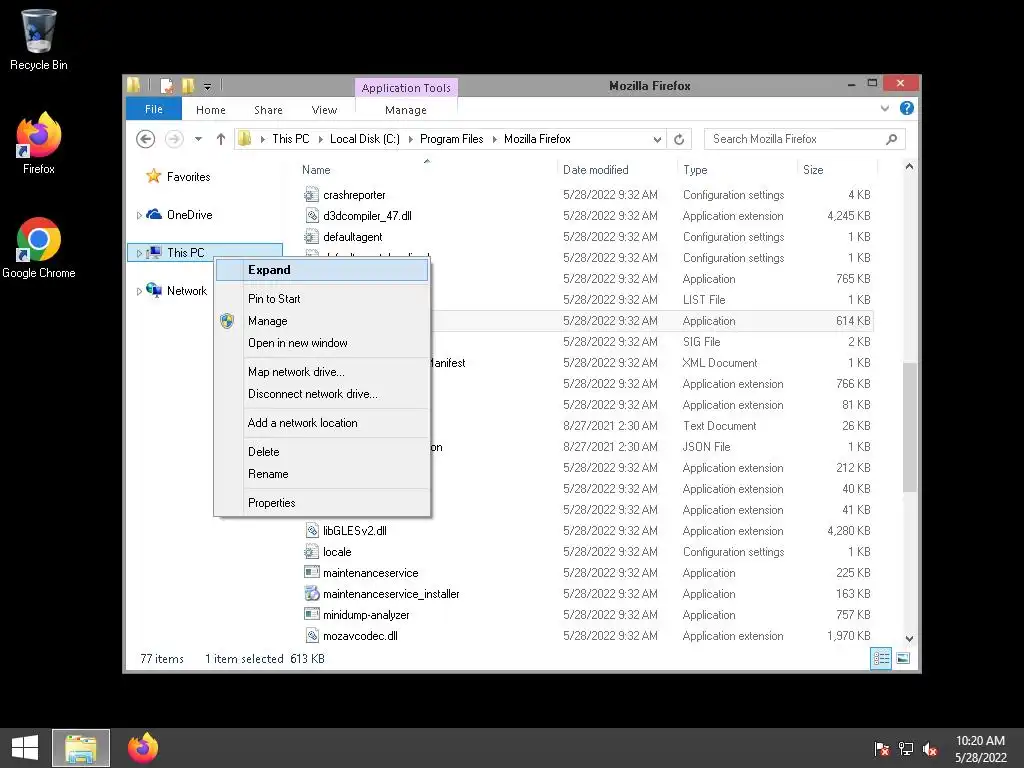Image resolution: width=1024 pixels, height=768 pixels.
Task: Expand the Network tree node
Action: [x=138, y=291]
